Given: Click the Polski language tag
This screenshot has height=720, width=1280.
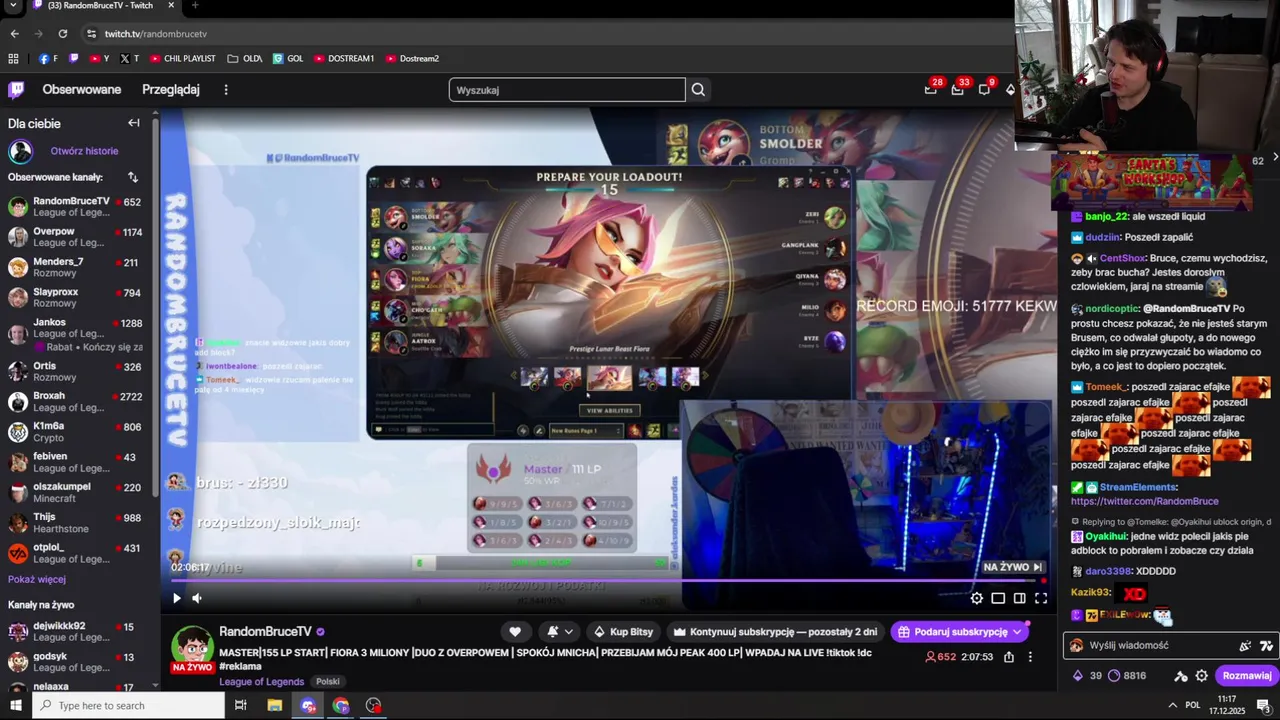Looking at the screenshot, I should (x=328, y=682).
